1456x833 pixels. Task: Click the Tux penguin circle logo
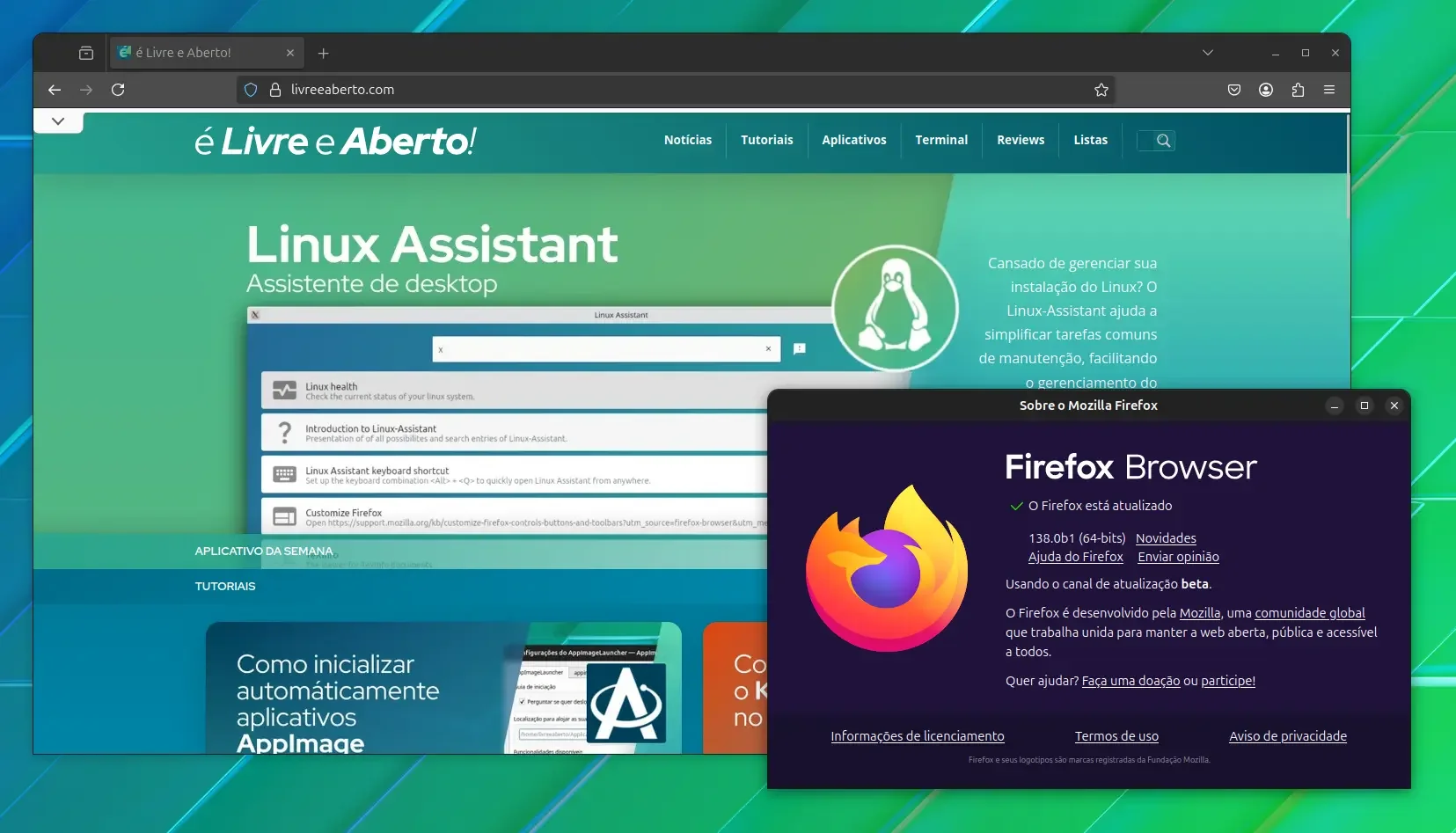coord(896,308)
